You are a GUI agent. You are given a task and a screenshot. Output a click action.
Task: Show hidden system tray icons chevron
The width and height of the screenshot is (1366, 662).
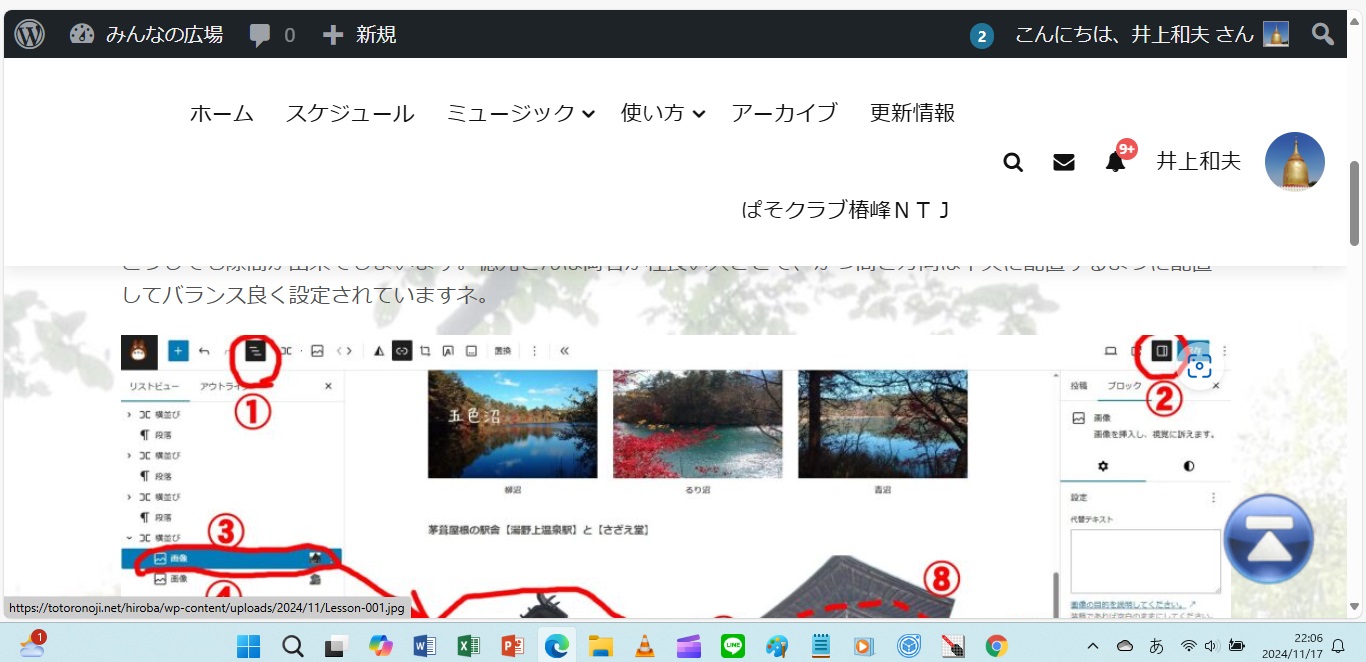coord(1093,646)
